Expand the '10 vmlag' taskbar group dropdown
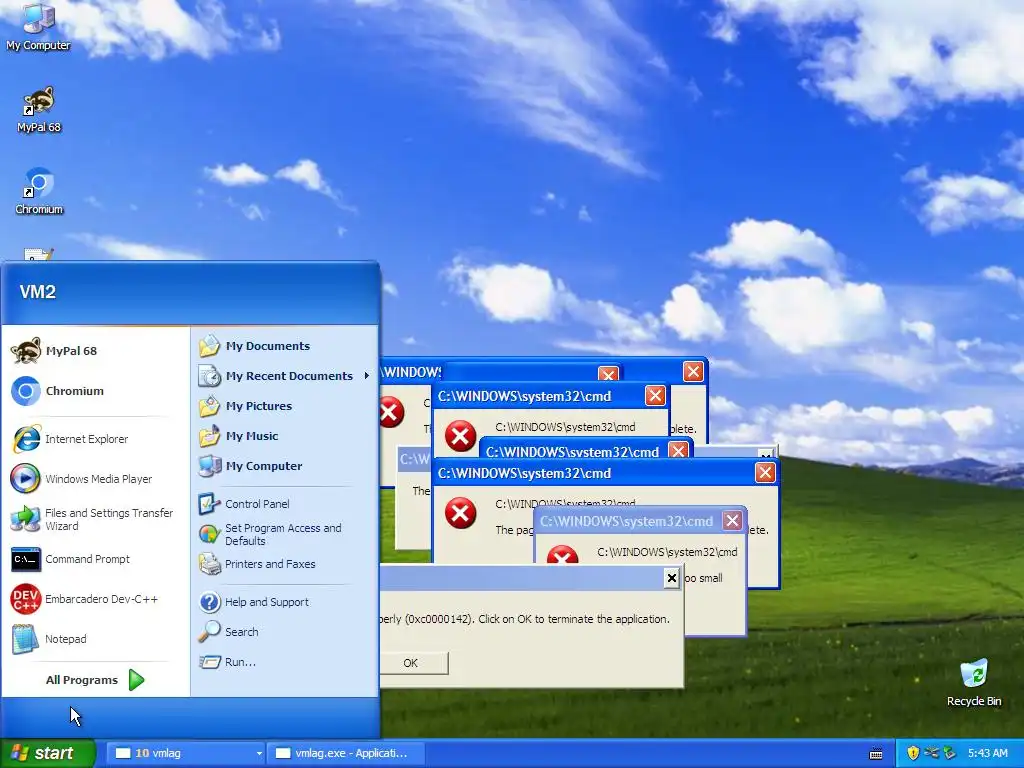The image size is (1024, 768). (259, 753)
